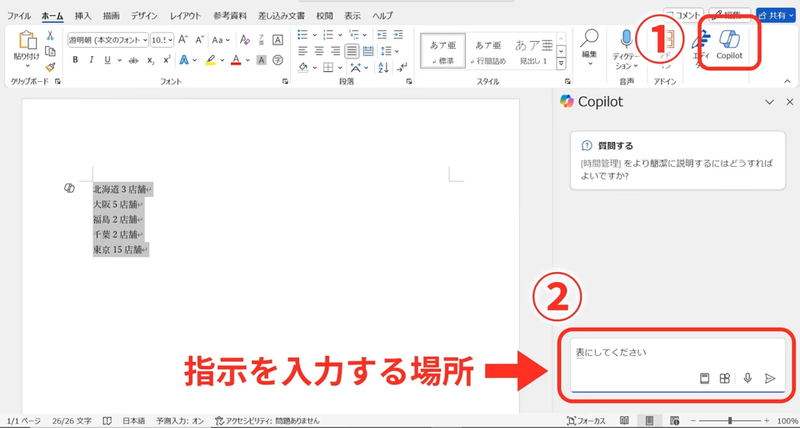The width and height of the screenshot is (800, 428).
Task: Expand the borders dropdown arrow
Action: tap(339, 67)
